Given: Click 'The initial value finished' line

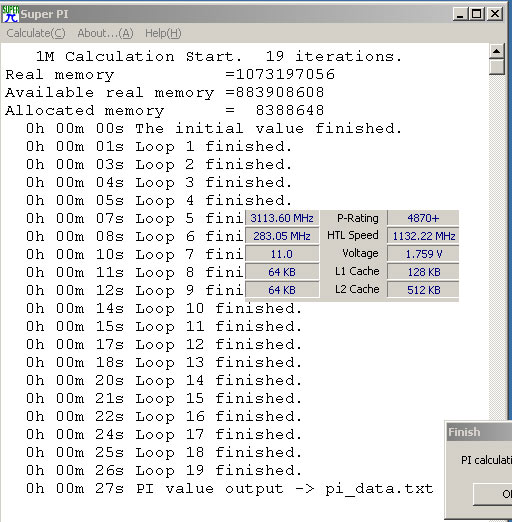Looking at the screenshot, I should pyautogui.click(x=214, y=129).
